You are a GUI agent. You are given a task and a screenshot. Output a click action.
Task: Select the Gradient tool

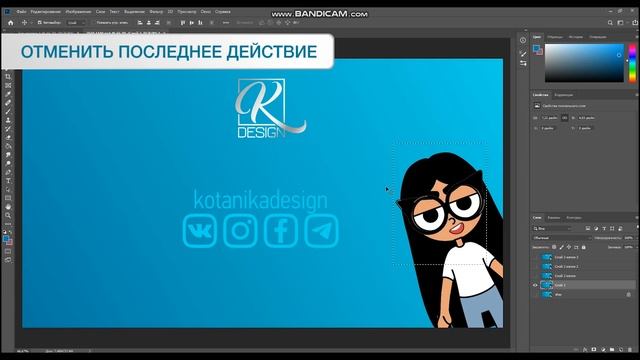pyautogui.click(x=8, y=146)
